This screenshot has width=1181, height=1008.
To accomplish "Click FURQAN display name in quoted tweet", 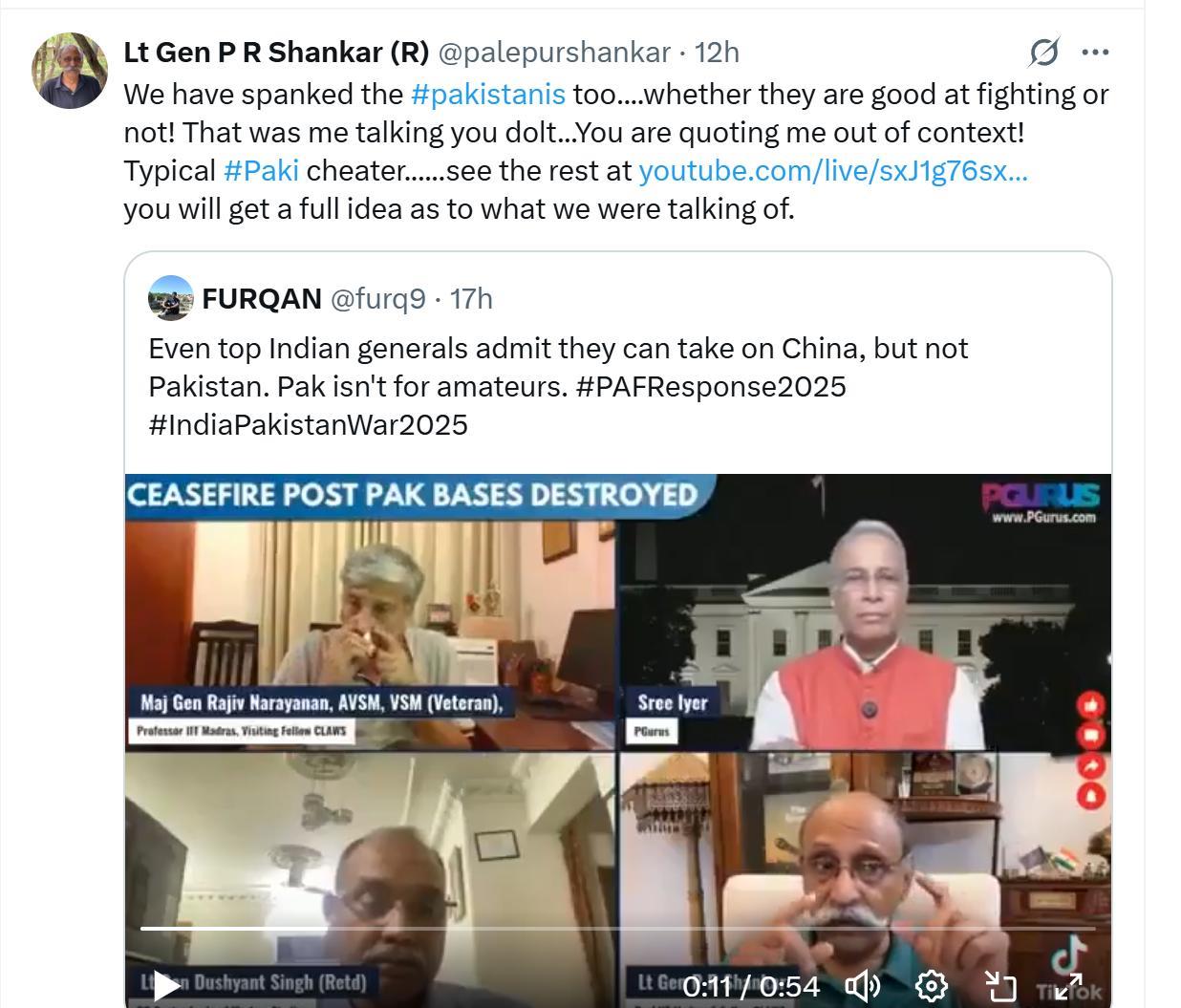I will [x=262, y=298].
